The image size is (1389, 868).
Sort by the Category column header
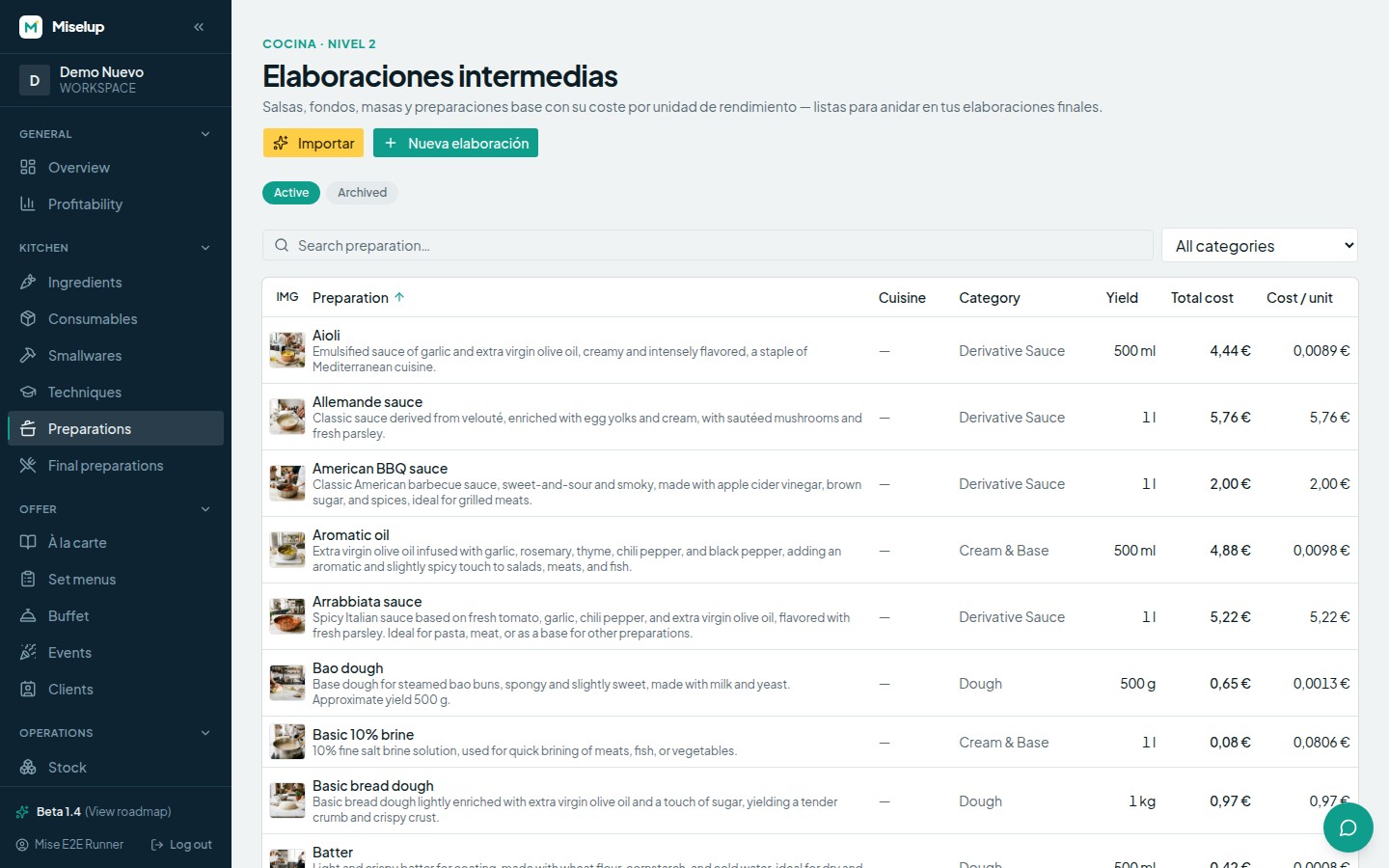point(989,298)
